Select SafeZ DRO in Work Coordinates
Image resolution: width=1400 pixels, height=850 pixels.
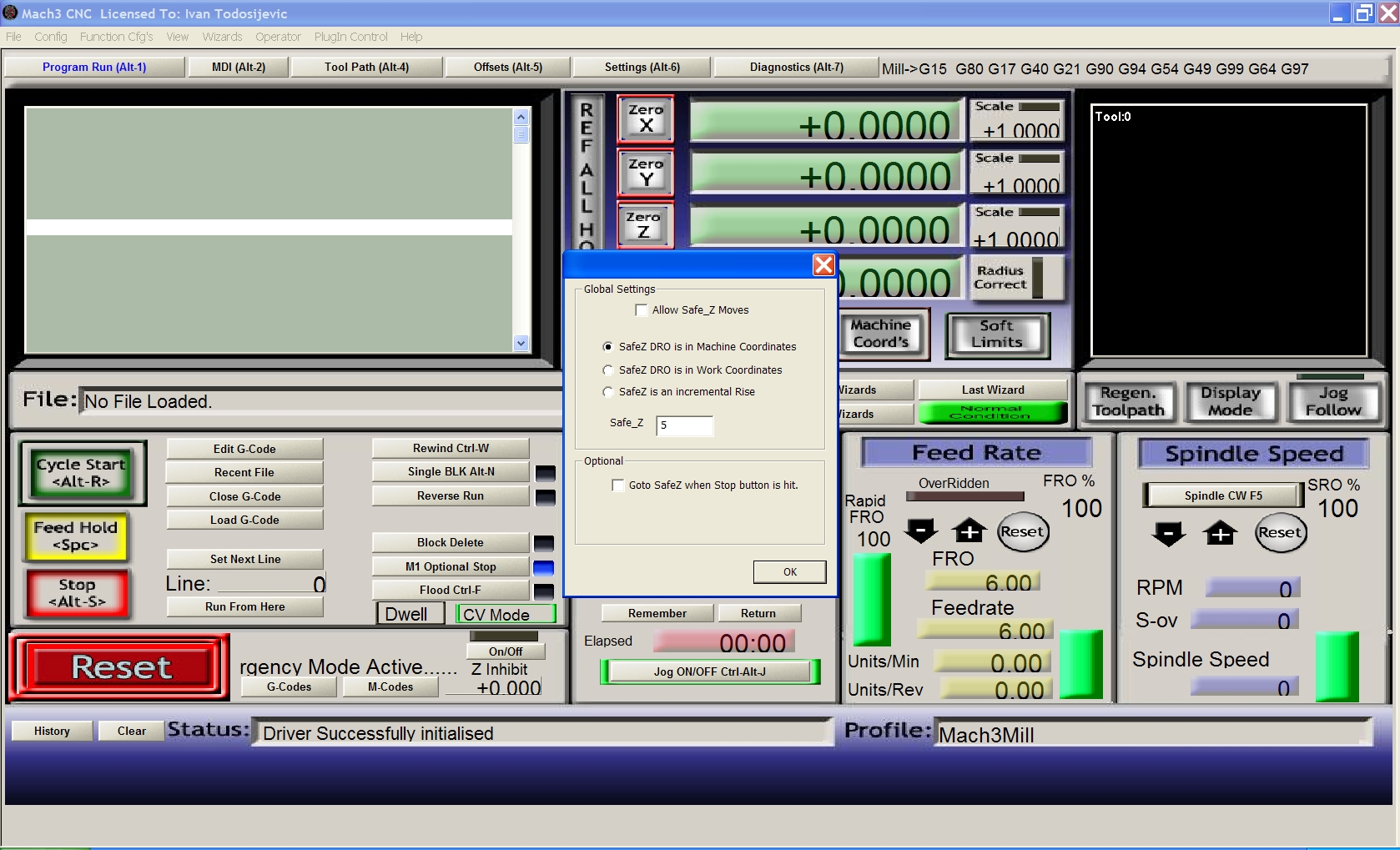[x=608, y=370]
